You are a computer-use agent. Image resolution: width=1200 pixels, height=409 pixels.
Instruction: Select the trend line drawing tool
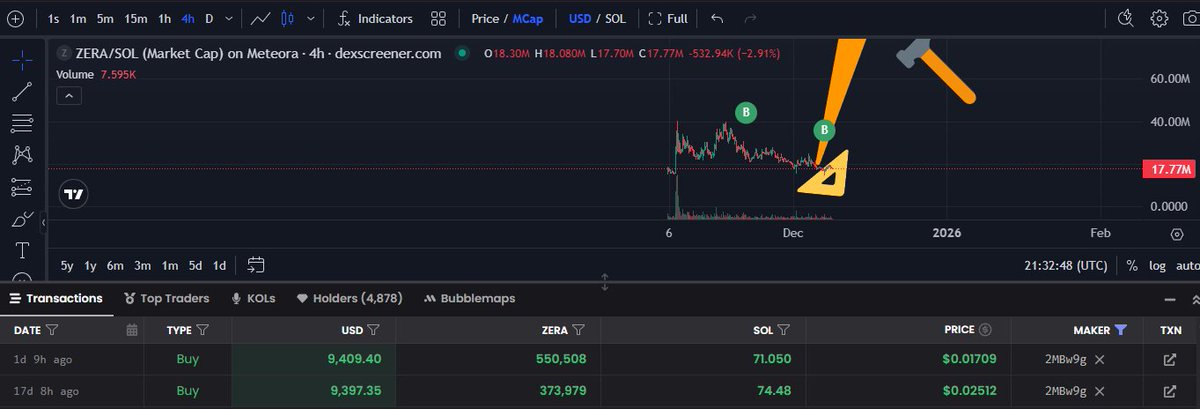click(x=22, y=92)
